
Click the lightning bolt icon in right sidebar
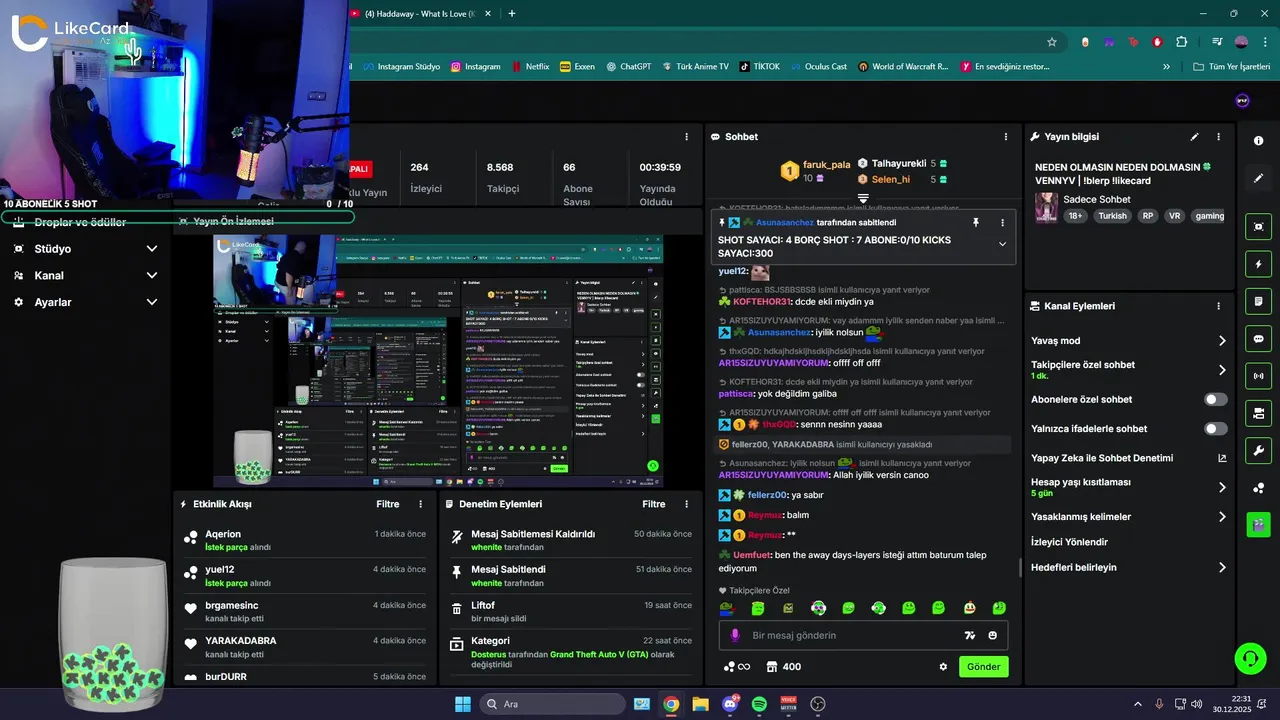coord(1259,264)
